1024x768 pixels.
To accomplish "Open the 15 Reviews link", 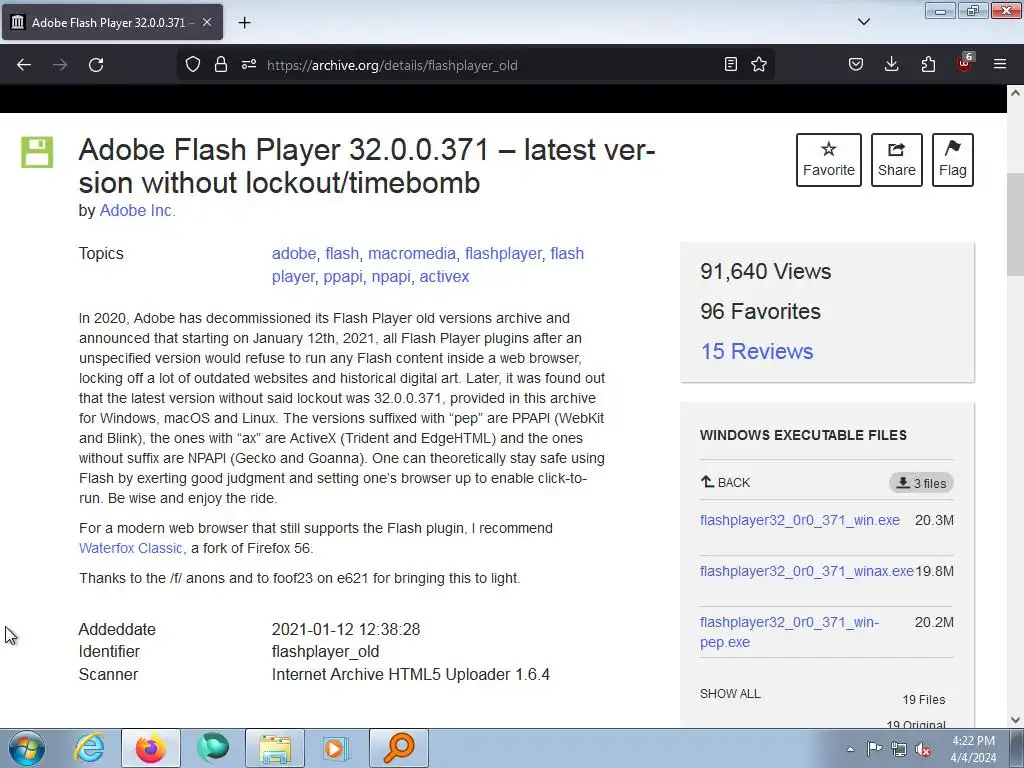I will [757, 351].
